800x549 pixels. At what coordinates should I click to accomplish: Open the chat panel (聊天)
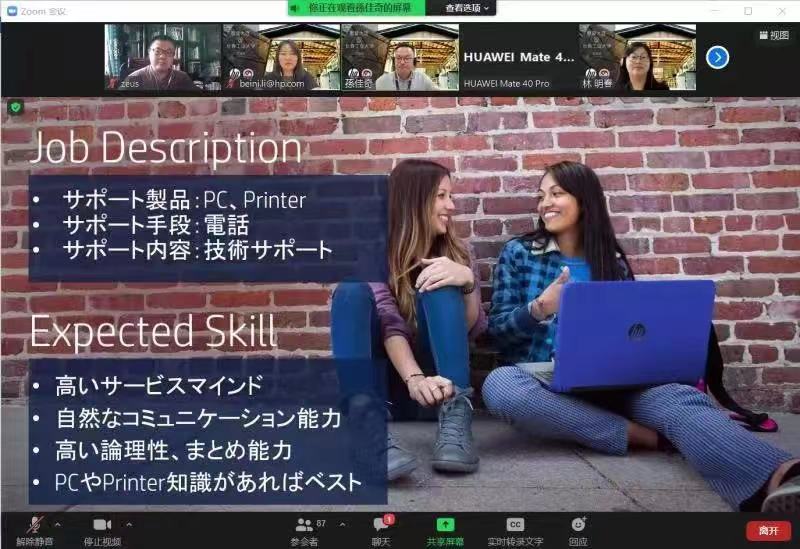(x=380, y=526)
